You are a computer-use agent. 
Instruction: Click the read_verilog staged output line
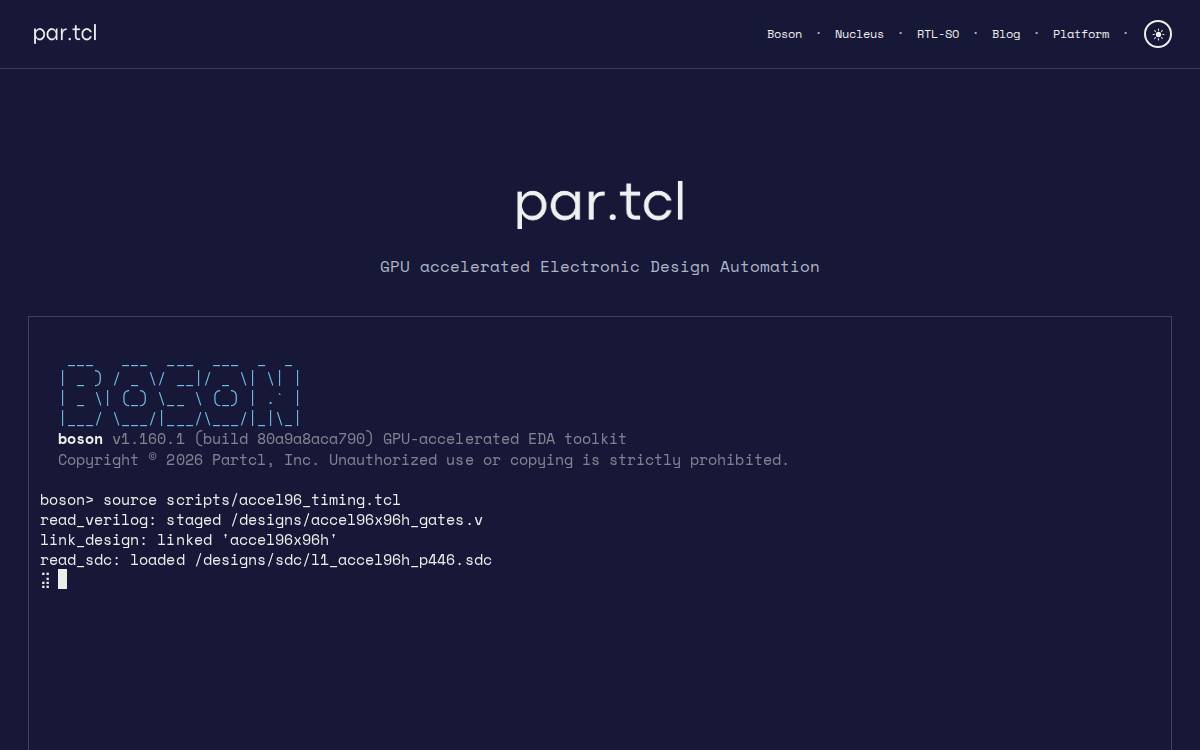[261, 520]
